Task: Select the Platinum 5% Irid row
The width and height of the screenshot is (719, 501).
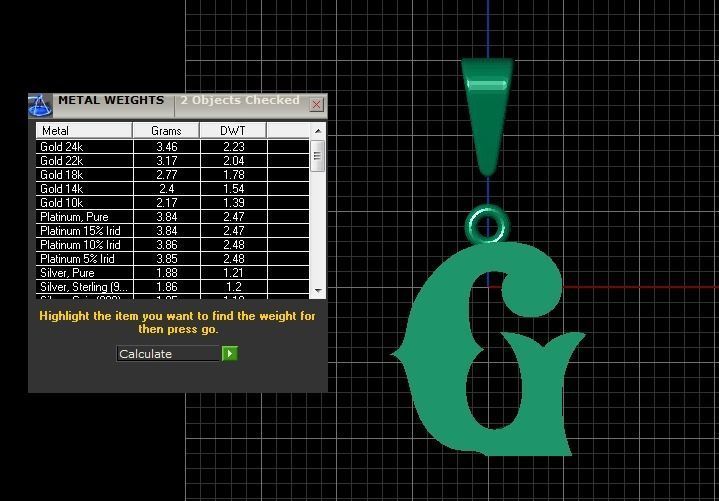Action: [172, 259]
